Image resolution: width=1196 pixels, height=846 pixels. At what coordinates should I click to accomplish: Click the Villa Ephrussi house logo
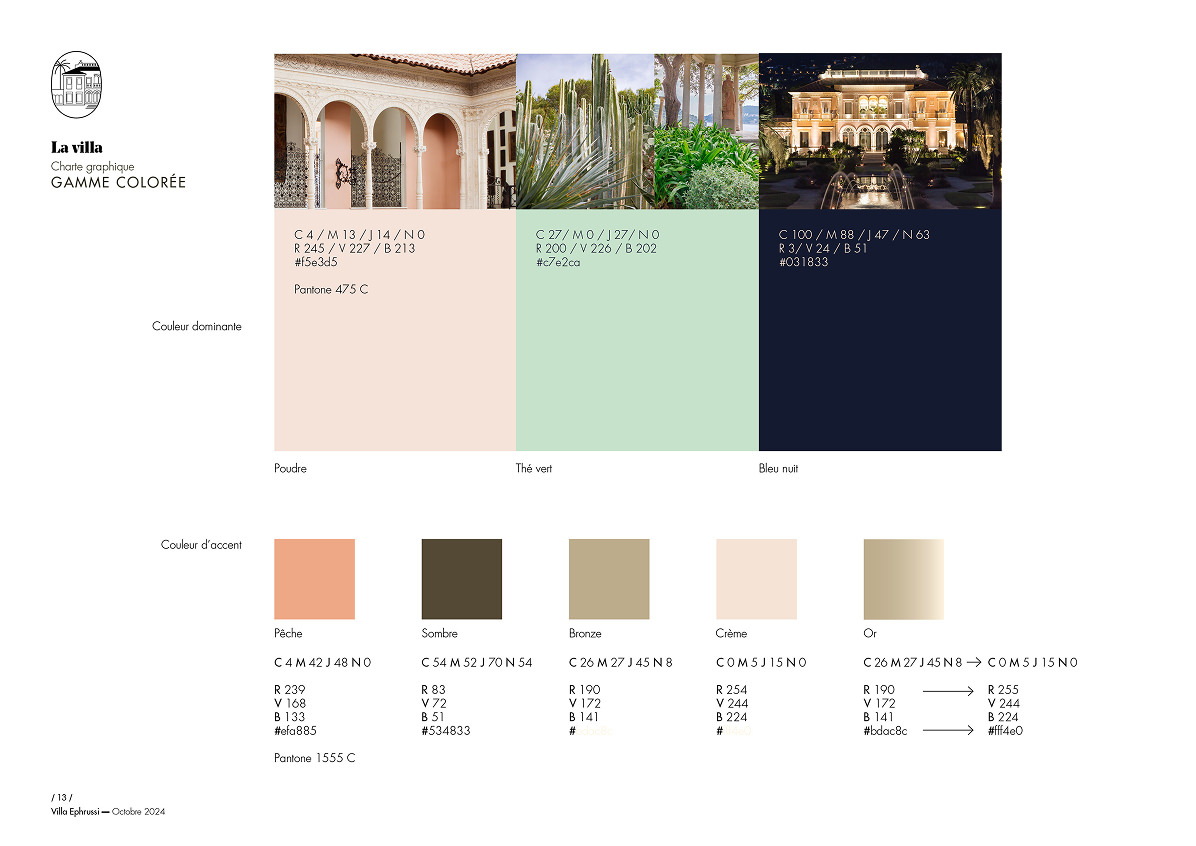[75, 83]
